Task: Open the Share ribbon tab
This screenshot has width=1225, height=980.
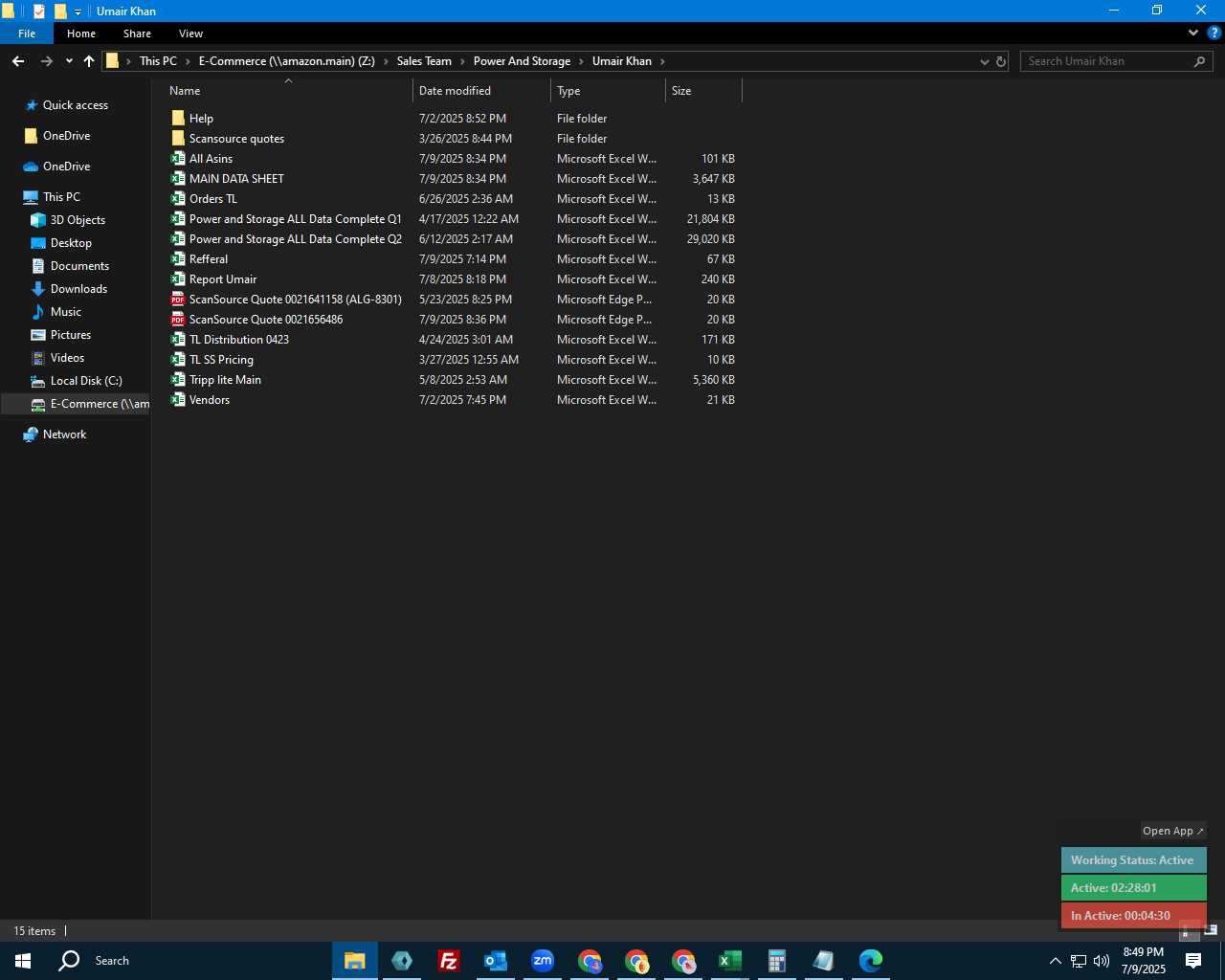Action: [x=137, y=33]
